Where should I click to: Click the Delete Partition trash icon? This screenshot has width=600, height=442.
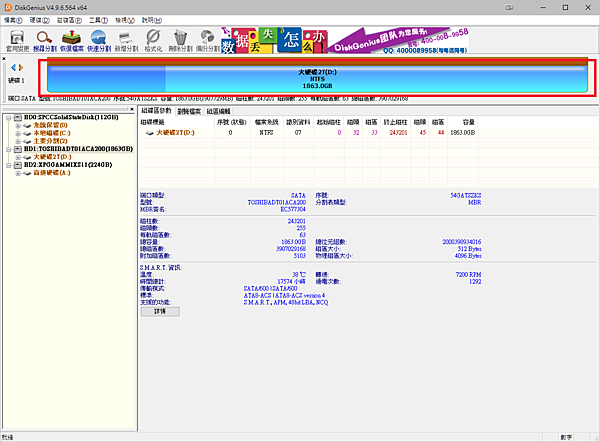pyautogui.click(x=181, y=39)
